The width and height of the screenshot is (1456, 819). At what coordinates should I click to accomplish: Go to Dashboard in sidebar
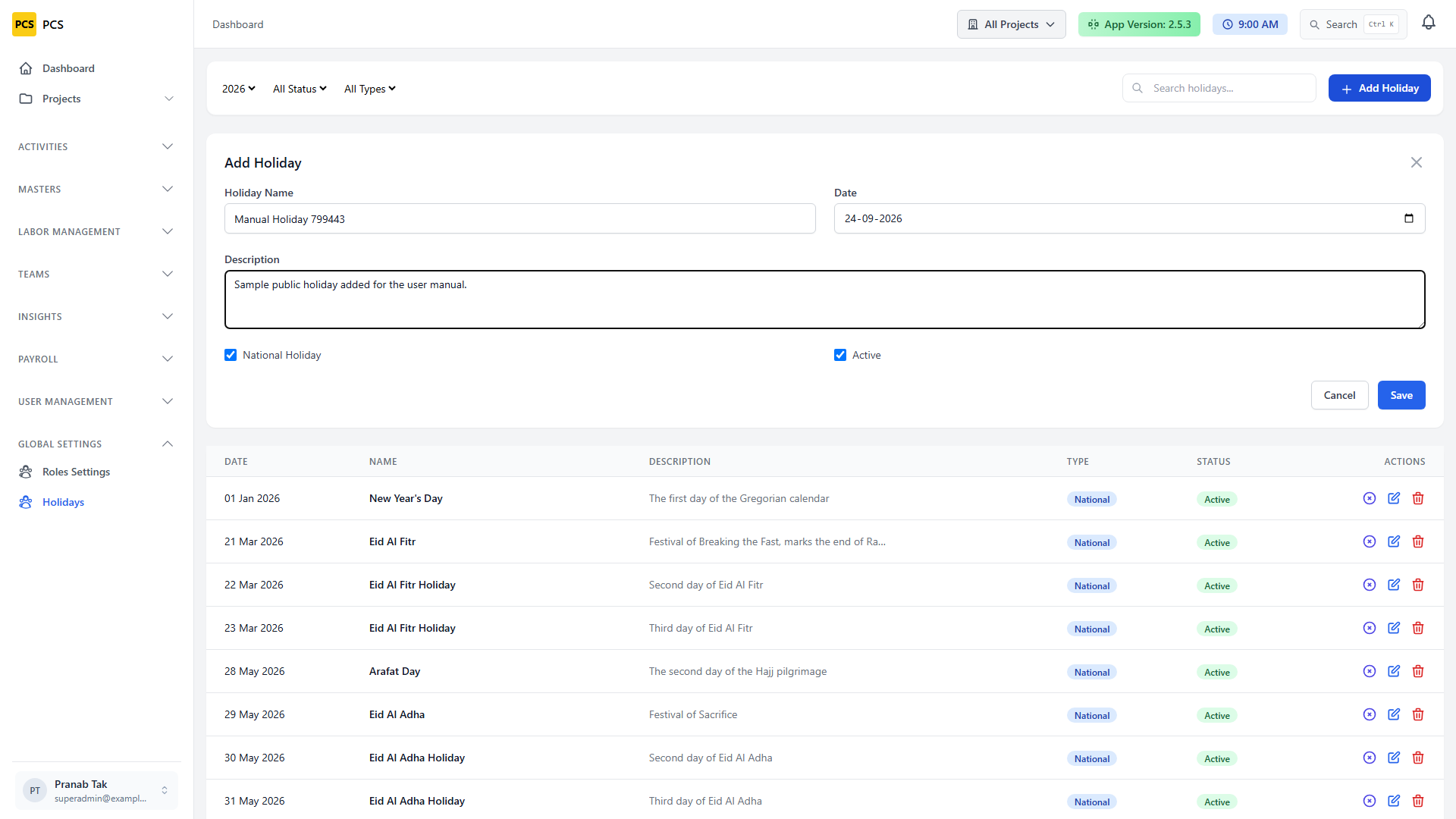[96, 68]
